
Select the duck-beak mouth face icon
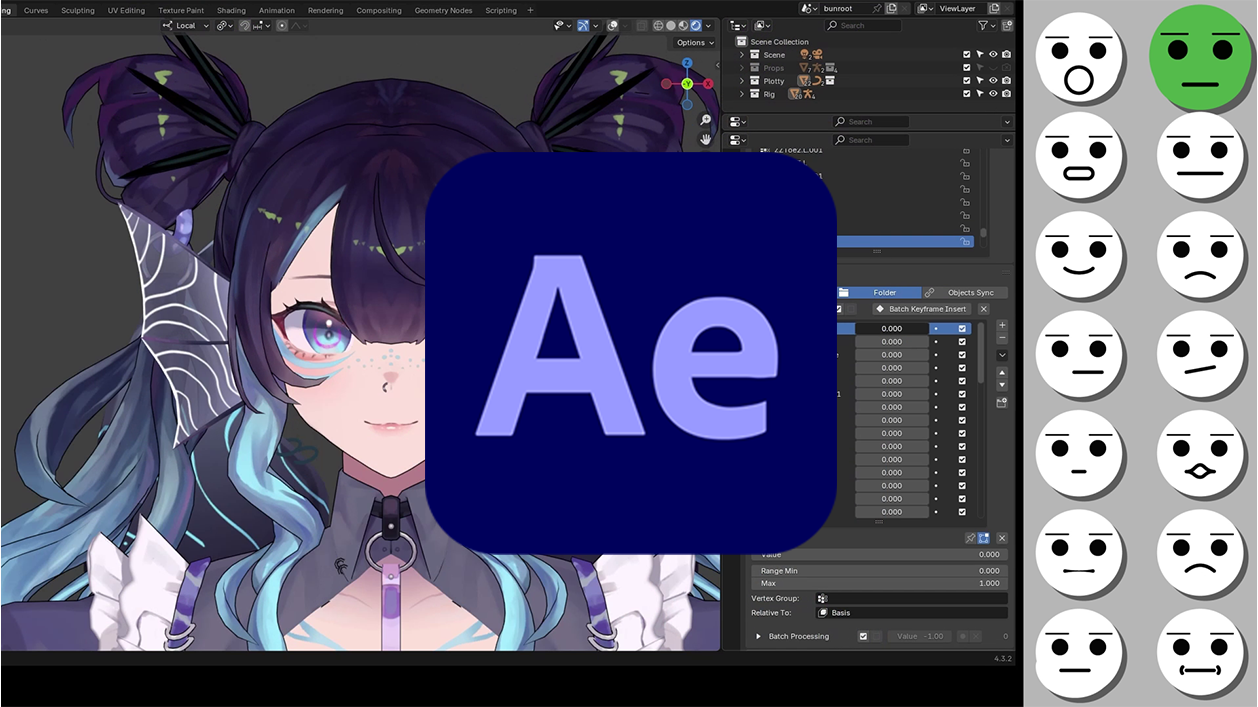pos(1200,453)
